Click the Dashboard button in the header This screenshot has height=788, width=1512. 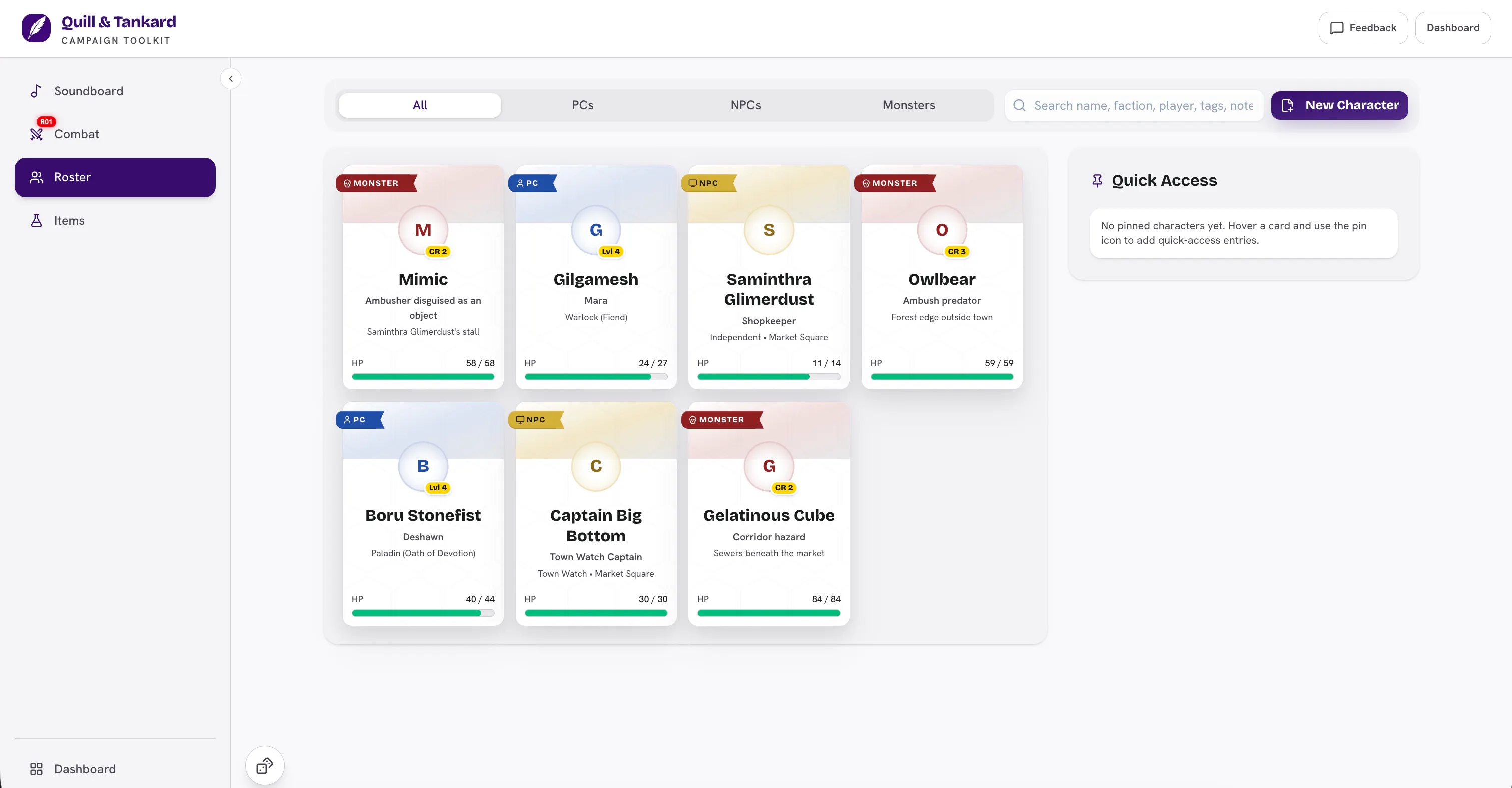click(1453, 28)
